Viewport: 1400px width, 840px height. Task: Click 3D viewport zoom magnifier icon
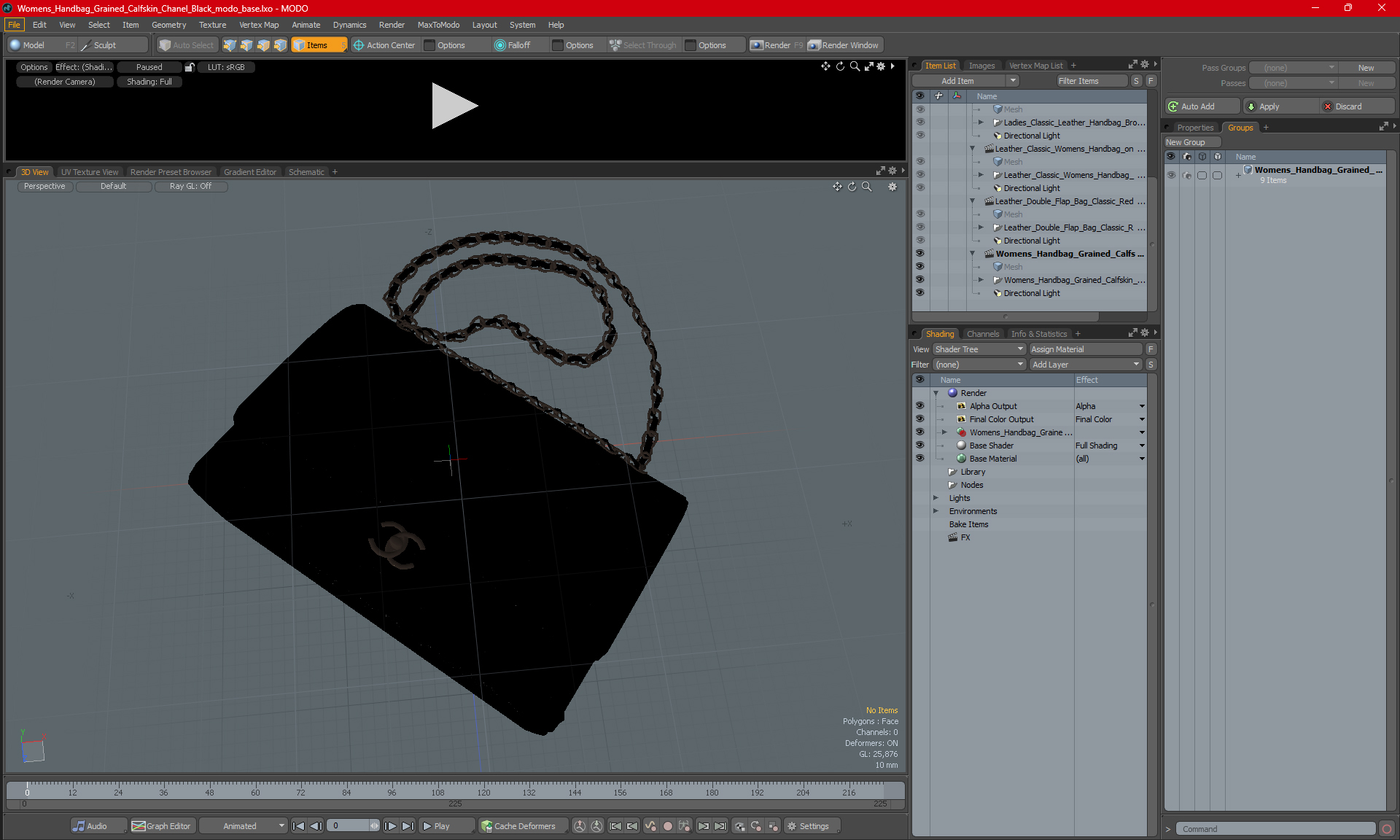click(867, 187)
